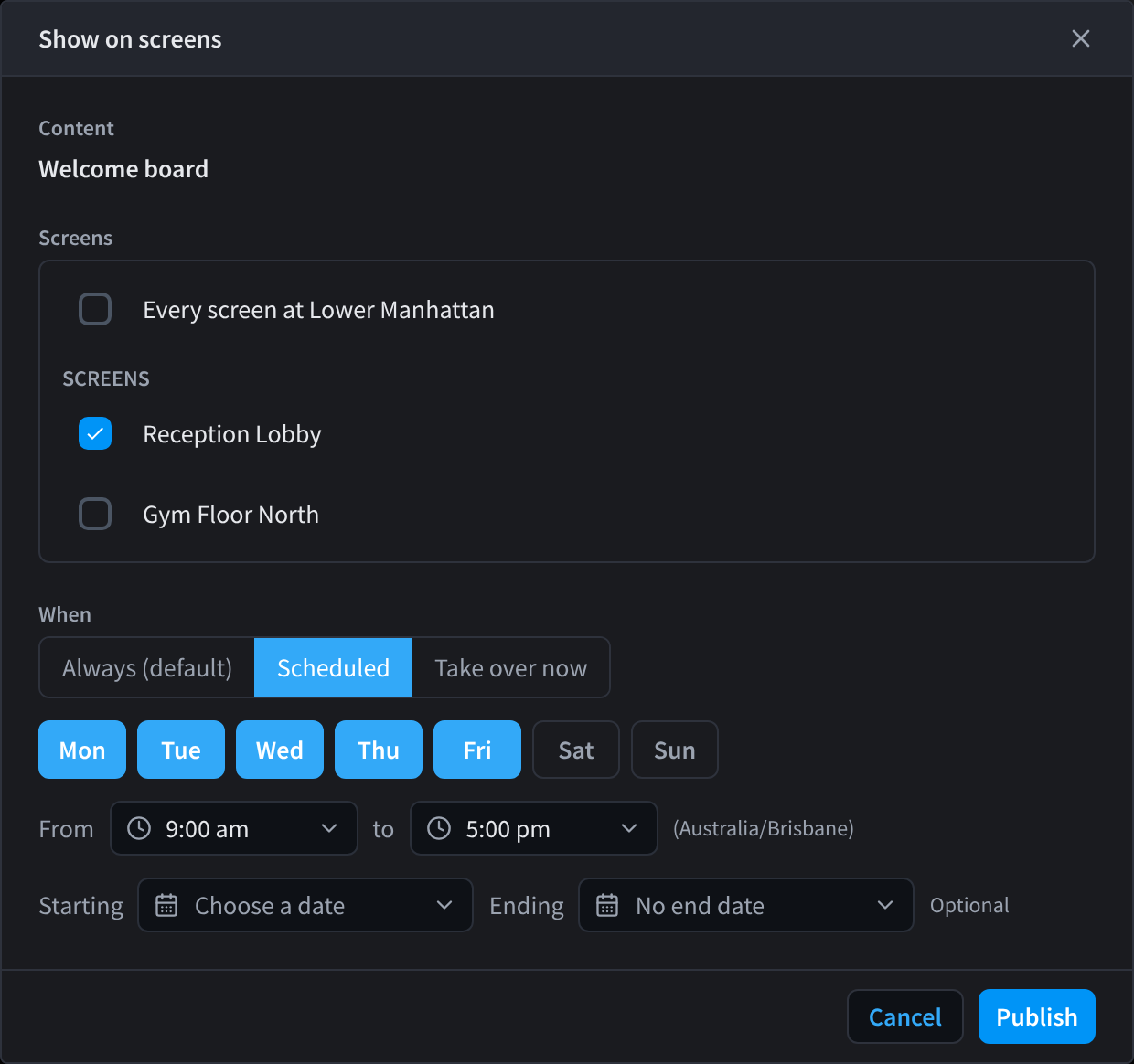Viewport: 1134px width, 1064px height.
Task: Publish the Welcome board content
Action: coord(1037,1016)
